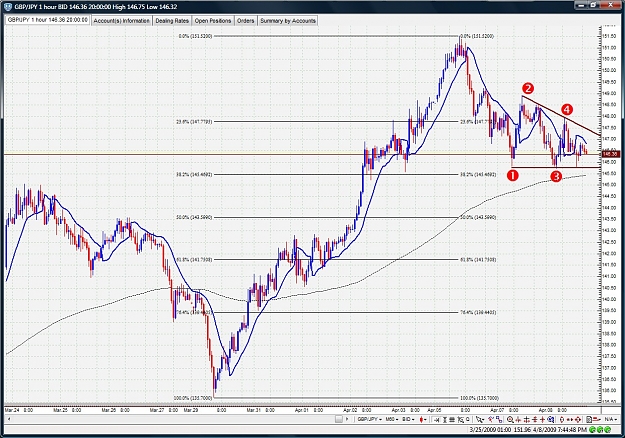Image resolution: width=625 pixels, height=438 pixels.
Task: Click the Apr 07 date label on the time axis
Action: coord(497,410)
